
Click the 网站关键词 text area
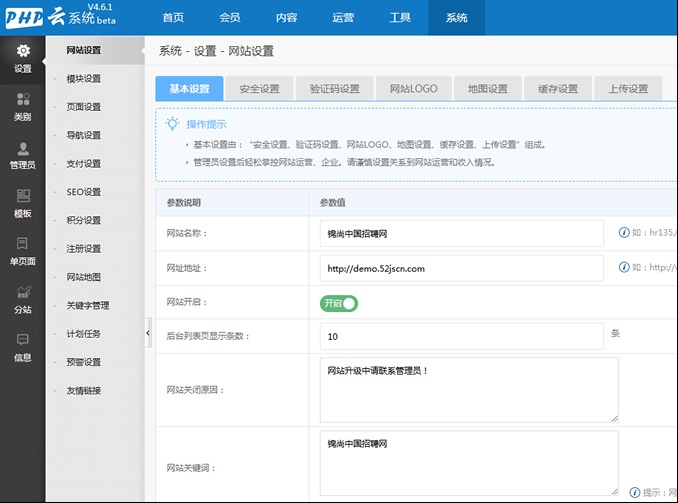[x=469, y=463]
